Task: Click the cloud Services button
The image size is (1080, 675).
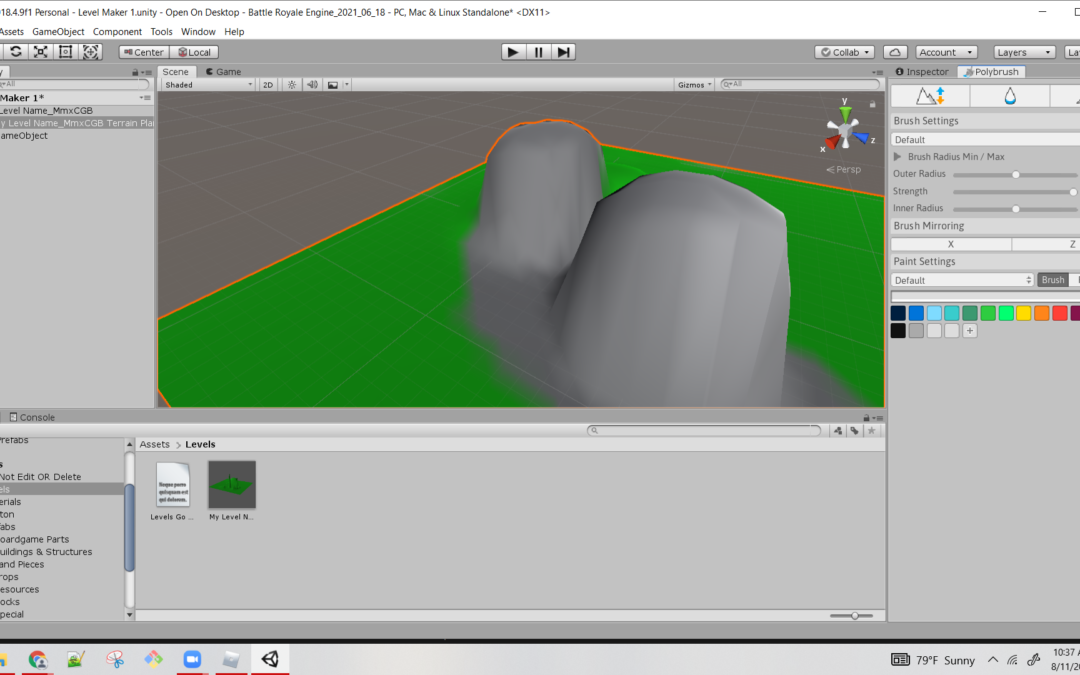Action: pyautogui.click(x=895, y=52)
